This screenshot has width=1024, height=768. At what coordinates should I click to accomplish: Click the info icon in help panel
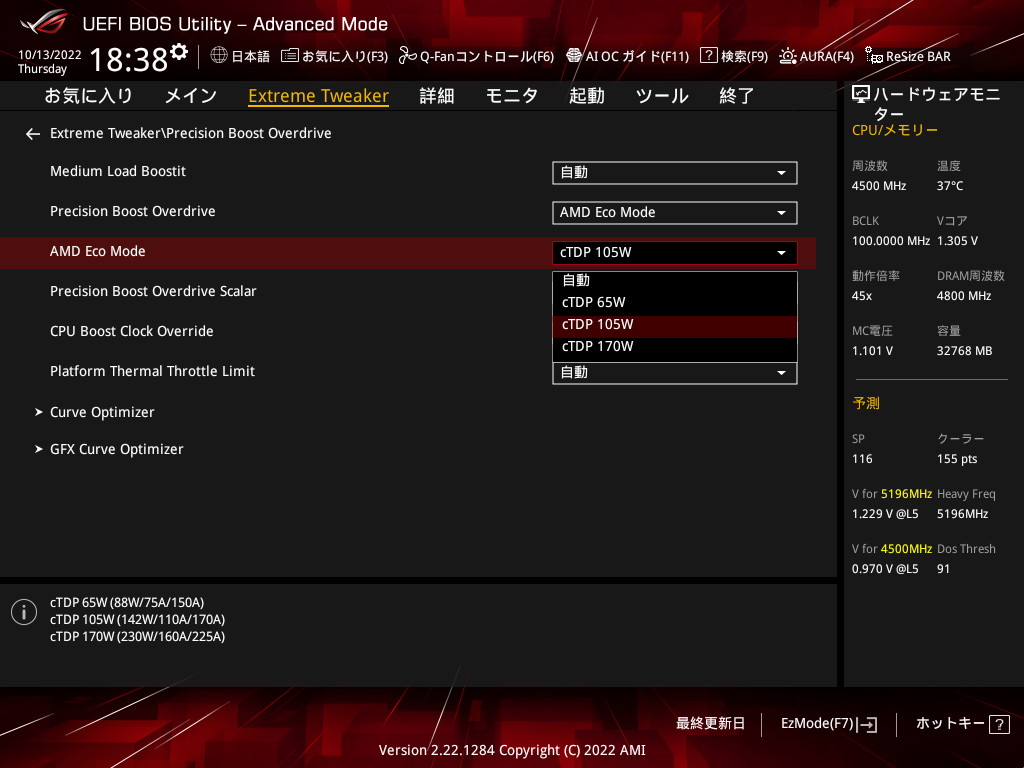tap(24, 612)
